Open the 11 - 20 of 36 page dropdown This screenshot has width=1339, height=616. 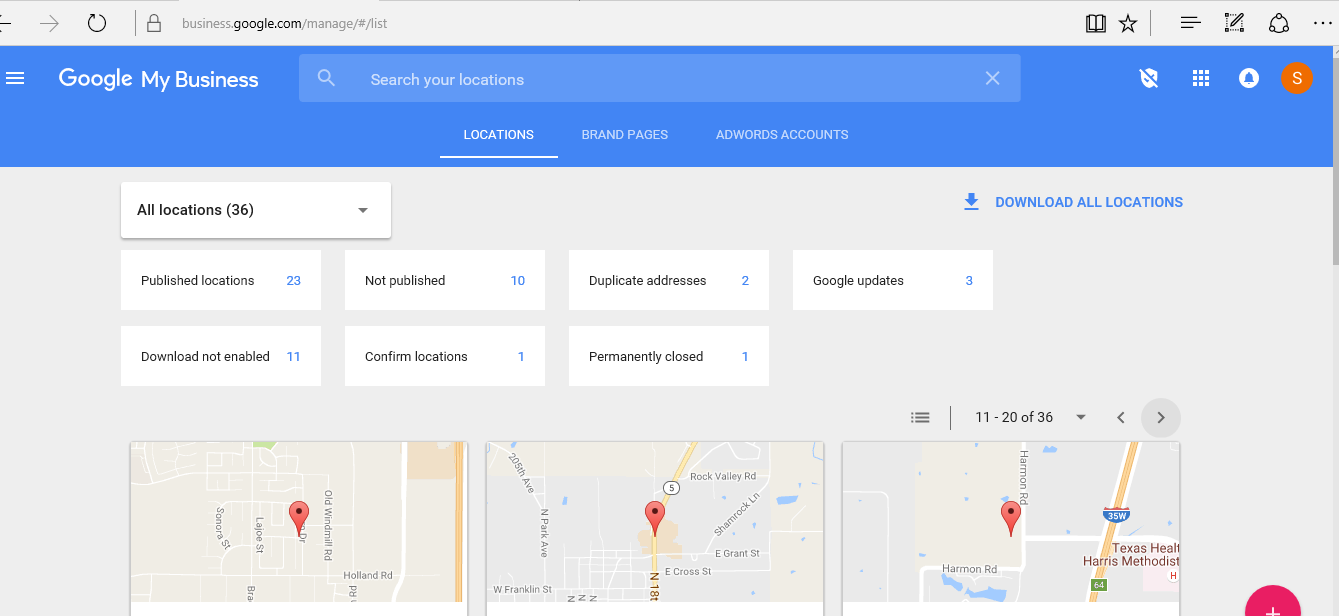click(x=1030, y=417)
